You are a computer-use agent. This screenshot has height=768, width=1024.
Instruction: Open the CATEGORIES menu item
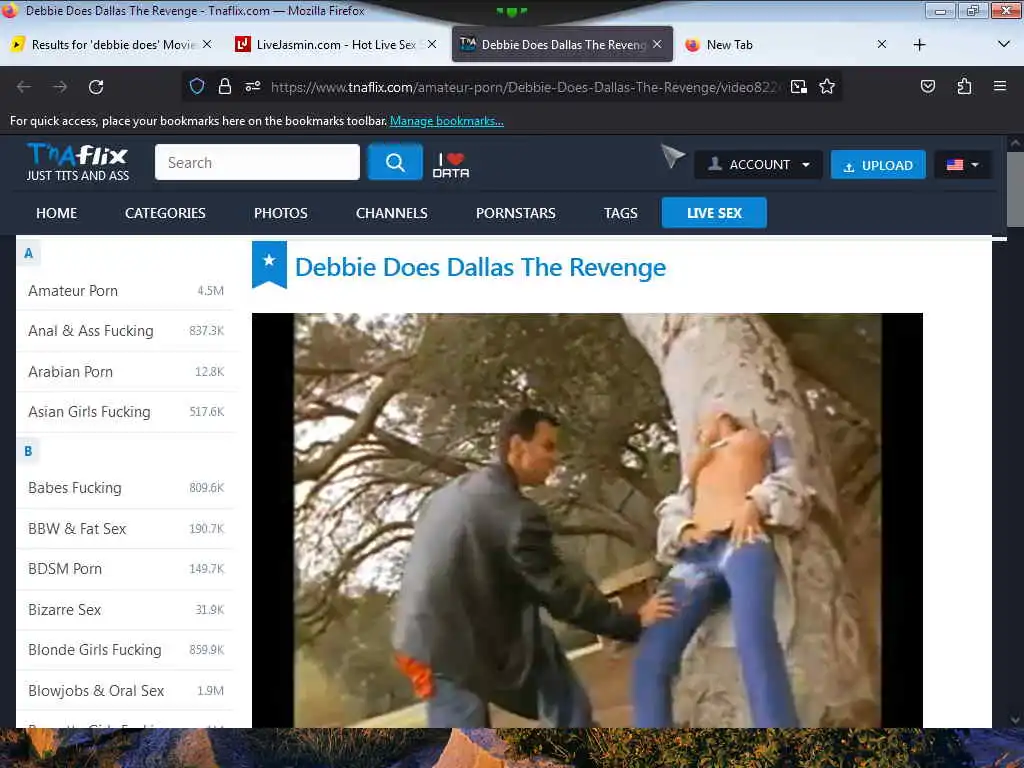click(165, 213)
